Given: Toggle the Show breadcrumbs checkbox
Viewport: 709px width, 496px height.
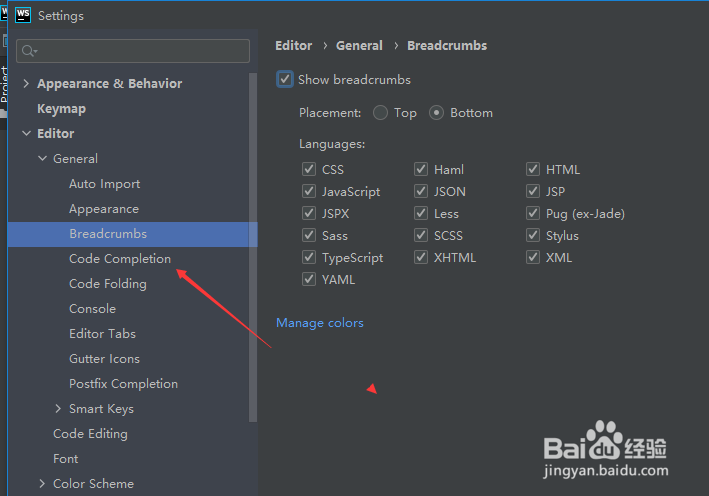Looking at the screenshot, I should pos(286,80).
